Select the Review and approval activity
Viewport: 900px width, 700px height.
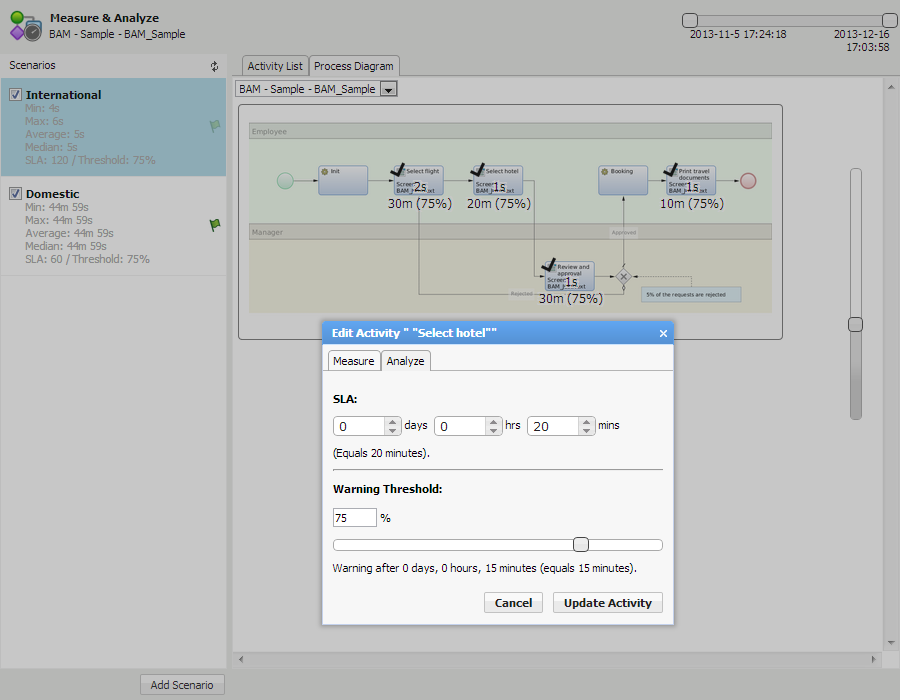click(x=569, y=276)
